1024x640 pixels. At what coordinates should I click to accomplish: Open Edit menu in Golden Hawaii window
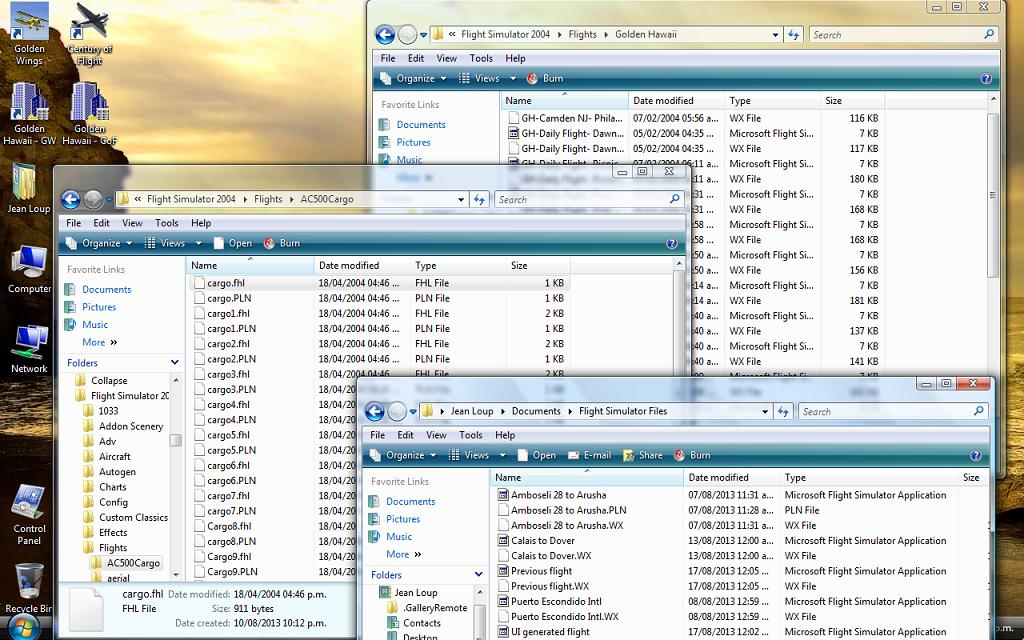click(416, 58)
